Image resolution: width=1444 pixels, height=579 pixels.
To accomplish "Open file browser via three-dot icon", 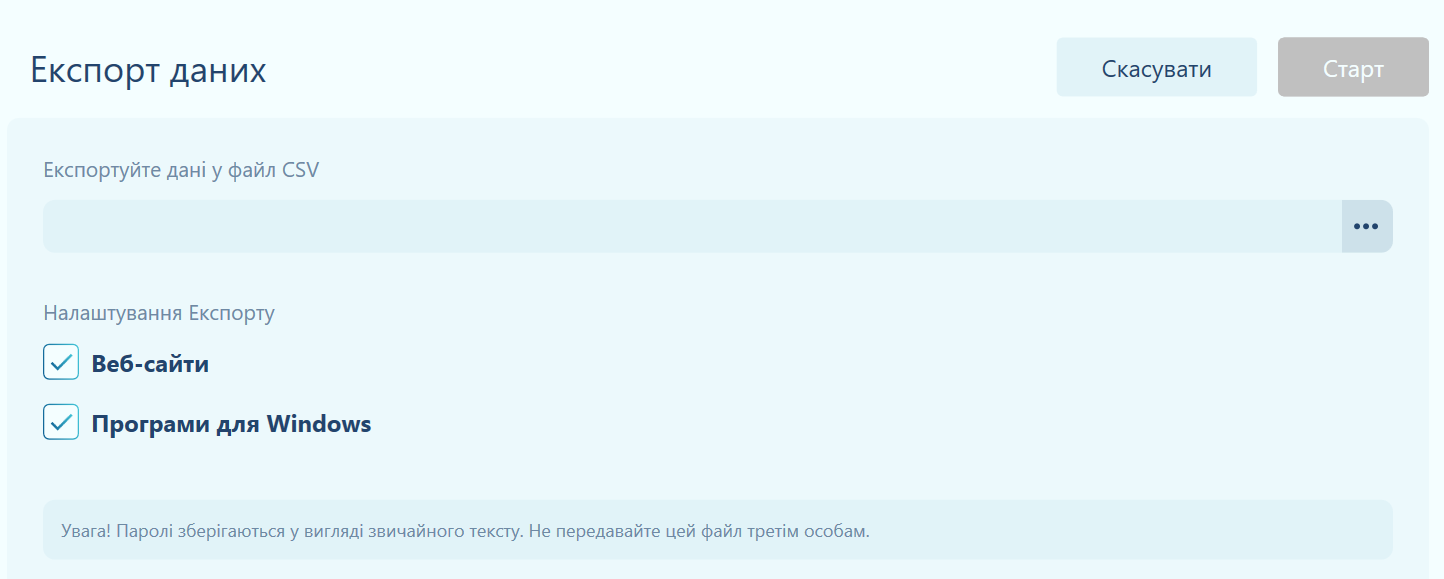I will coord(1366,226).
